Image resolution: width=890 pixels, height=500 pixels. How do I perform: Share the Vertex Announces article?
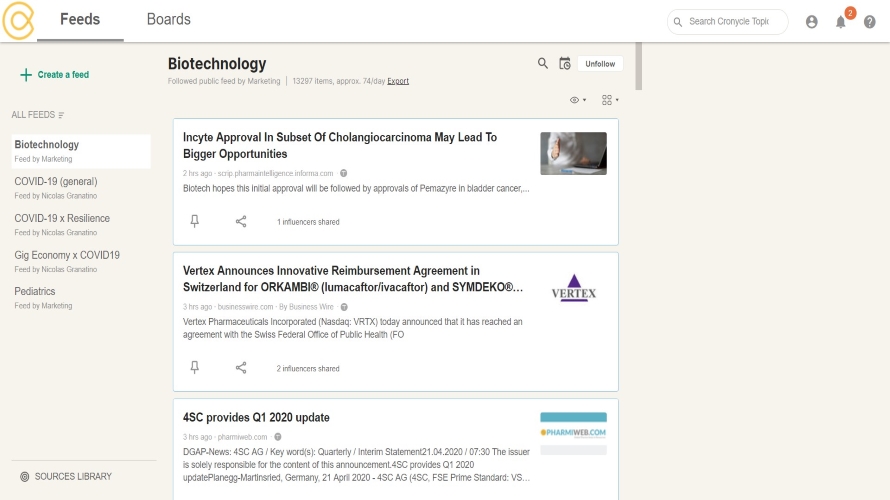click(x=241, y=368)
